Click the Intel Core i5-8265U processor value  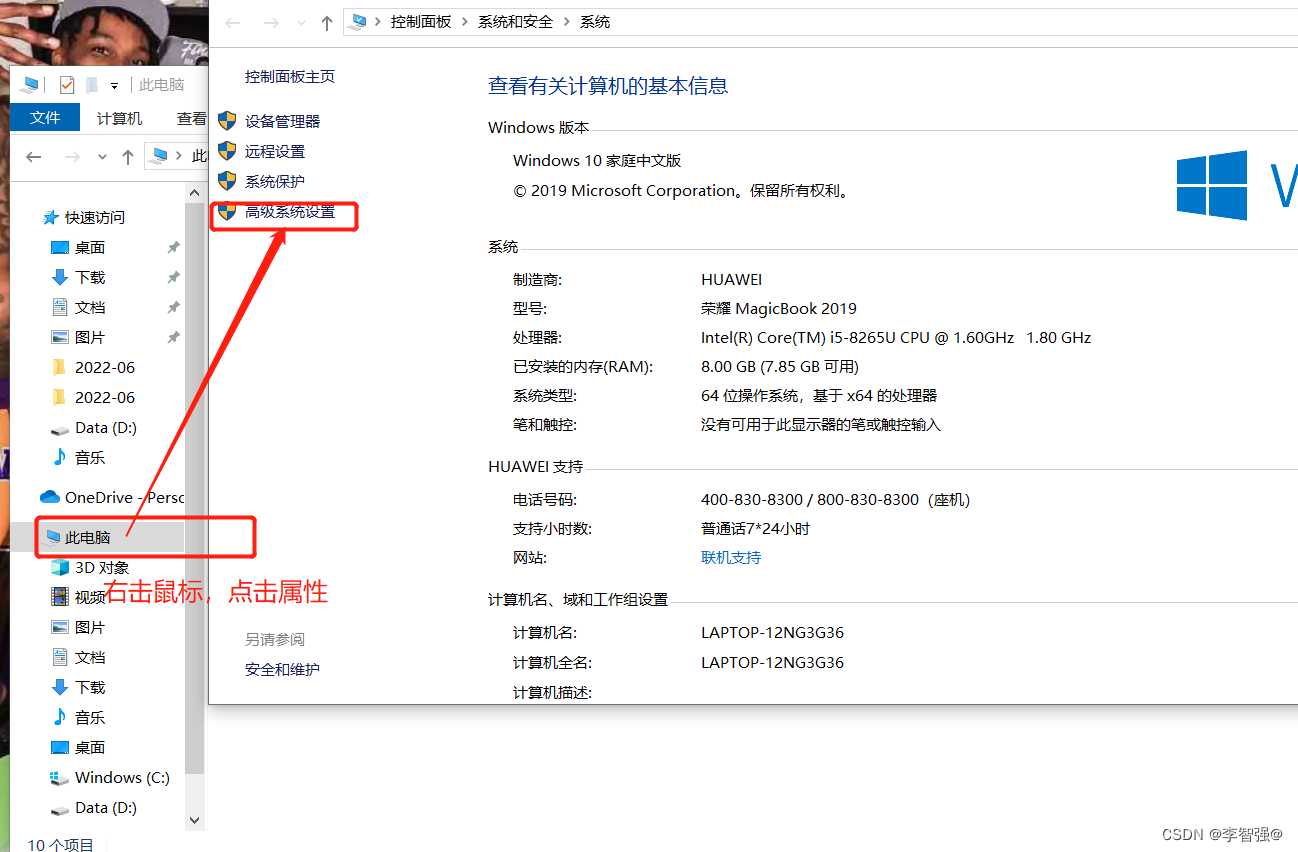click(x=896, y=337)
